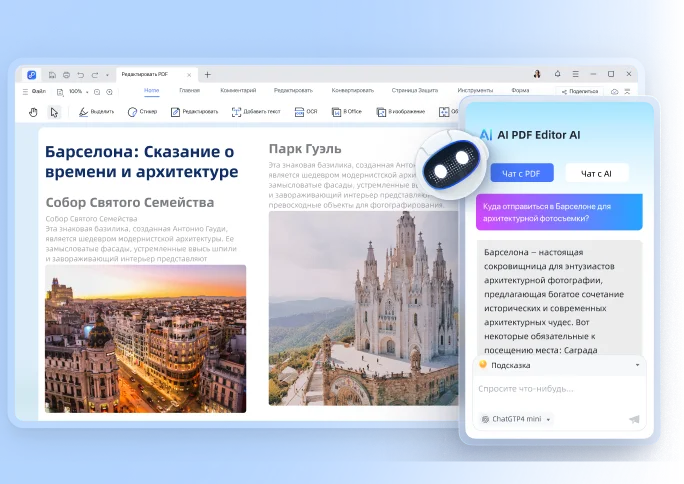Undo the last action
Image resolution: width=684 pixels, height=484 pixels.
coord(81,75)
